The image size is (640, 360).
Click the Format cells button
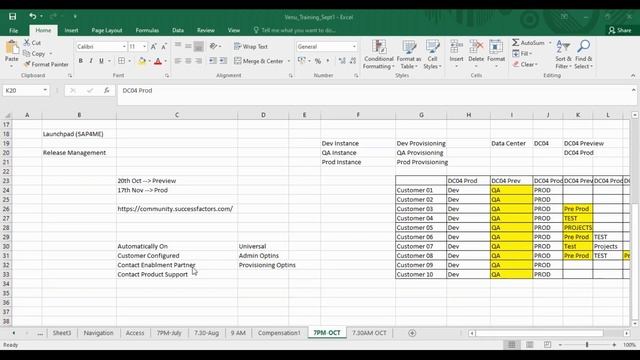(496, 54)
